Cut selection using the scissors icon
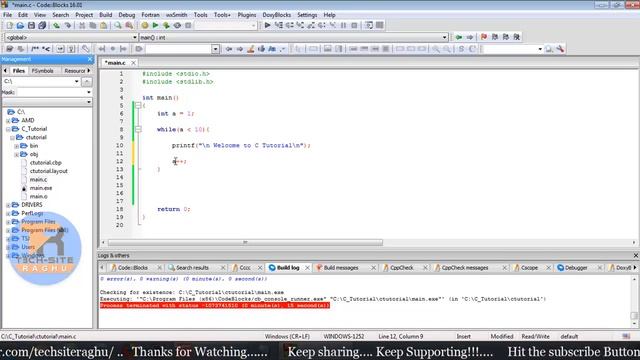The width and height of the screenshot is (640, 360). 82,25
